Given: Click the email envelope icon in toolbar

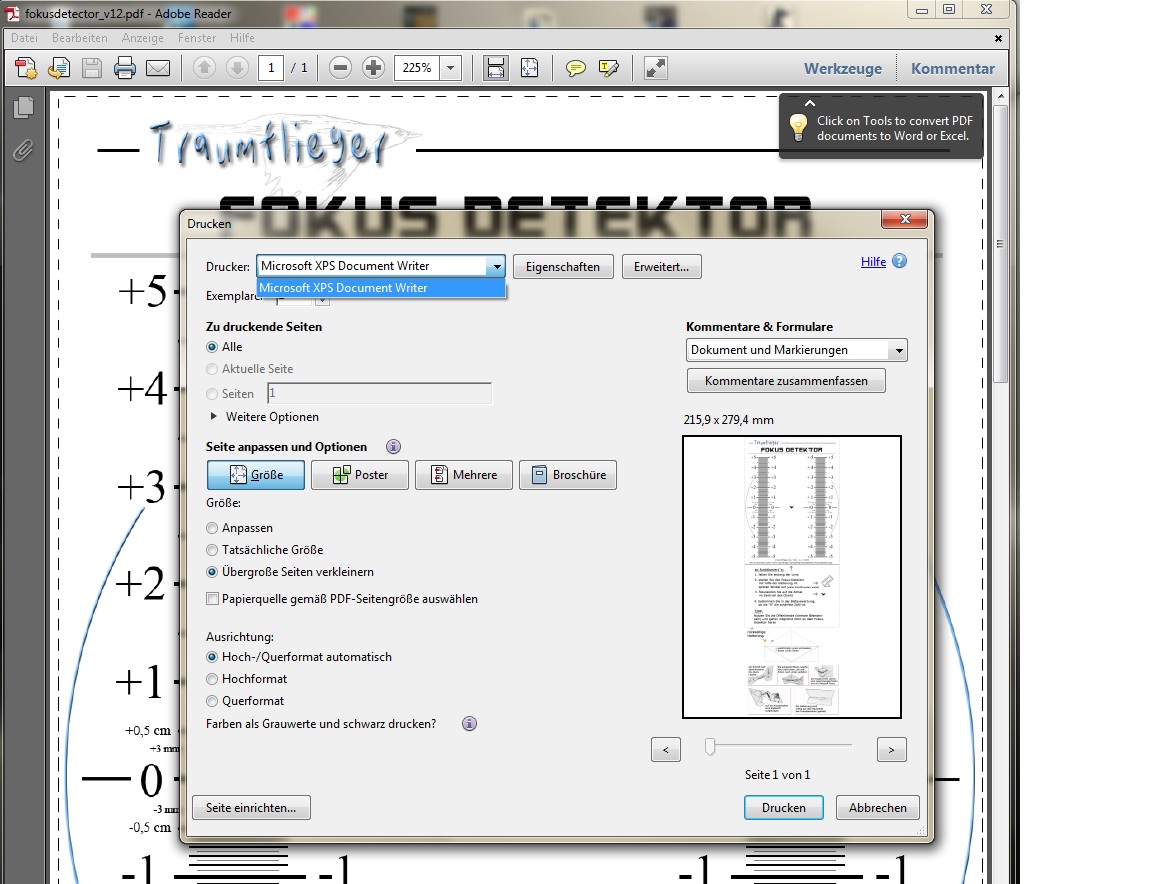Looking at the screenshot, I should coord(158,68).
